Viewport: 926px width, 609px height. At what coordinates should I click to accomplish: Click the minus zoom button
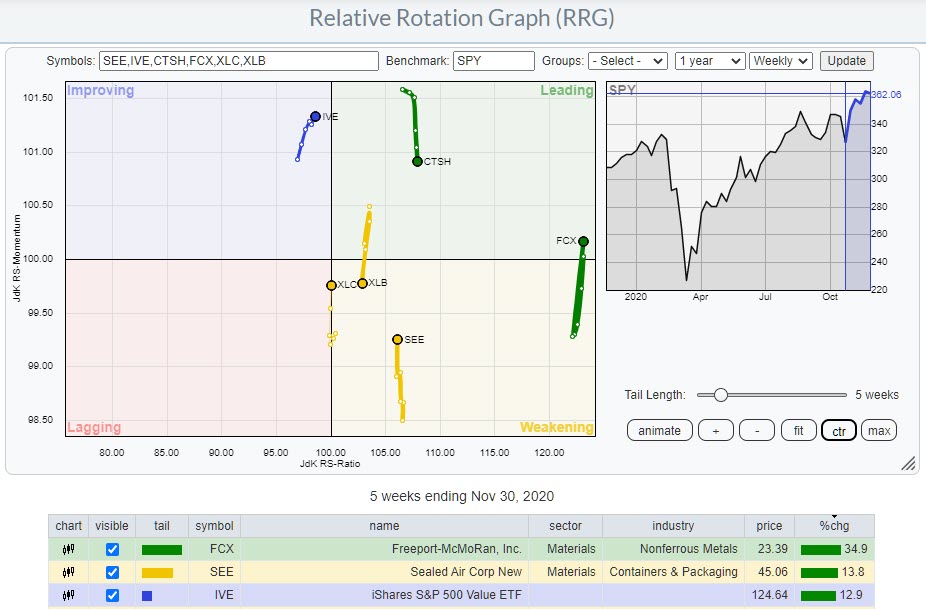(757, 431)
